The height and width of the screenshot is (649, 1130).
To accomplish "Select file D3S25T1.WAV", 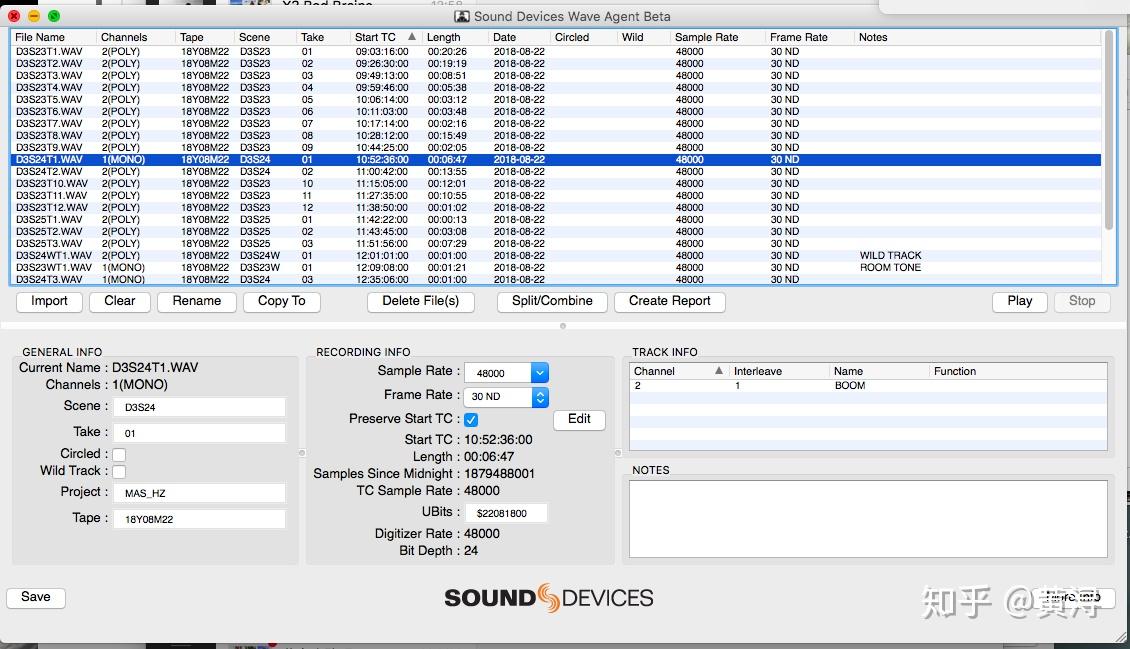I will (556, 220).
